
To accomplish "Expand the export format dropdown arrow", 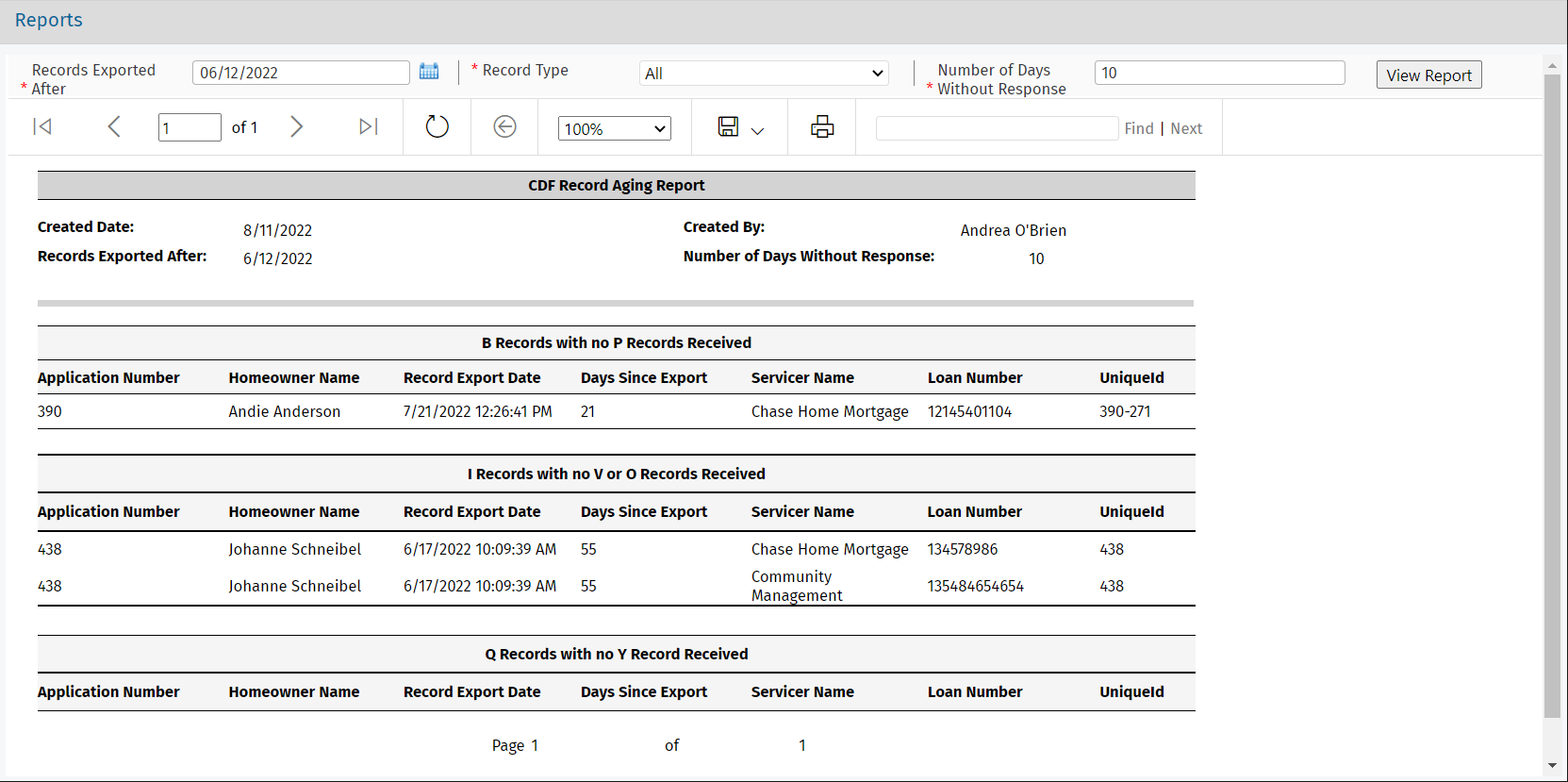I will tap(757, 131).
